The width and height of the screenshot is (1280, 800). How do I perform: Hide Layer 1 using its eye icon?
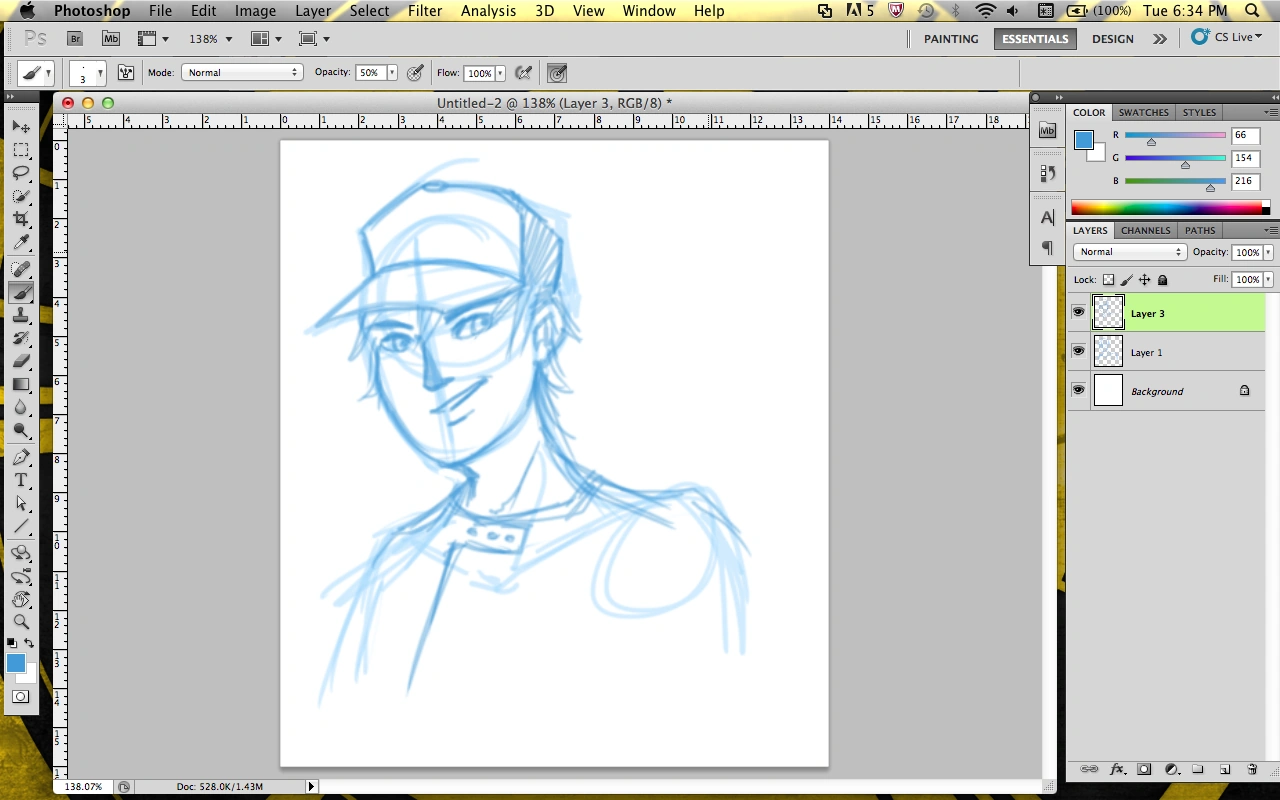[x=1078, y=352]
